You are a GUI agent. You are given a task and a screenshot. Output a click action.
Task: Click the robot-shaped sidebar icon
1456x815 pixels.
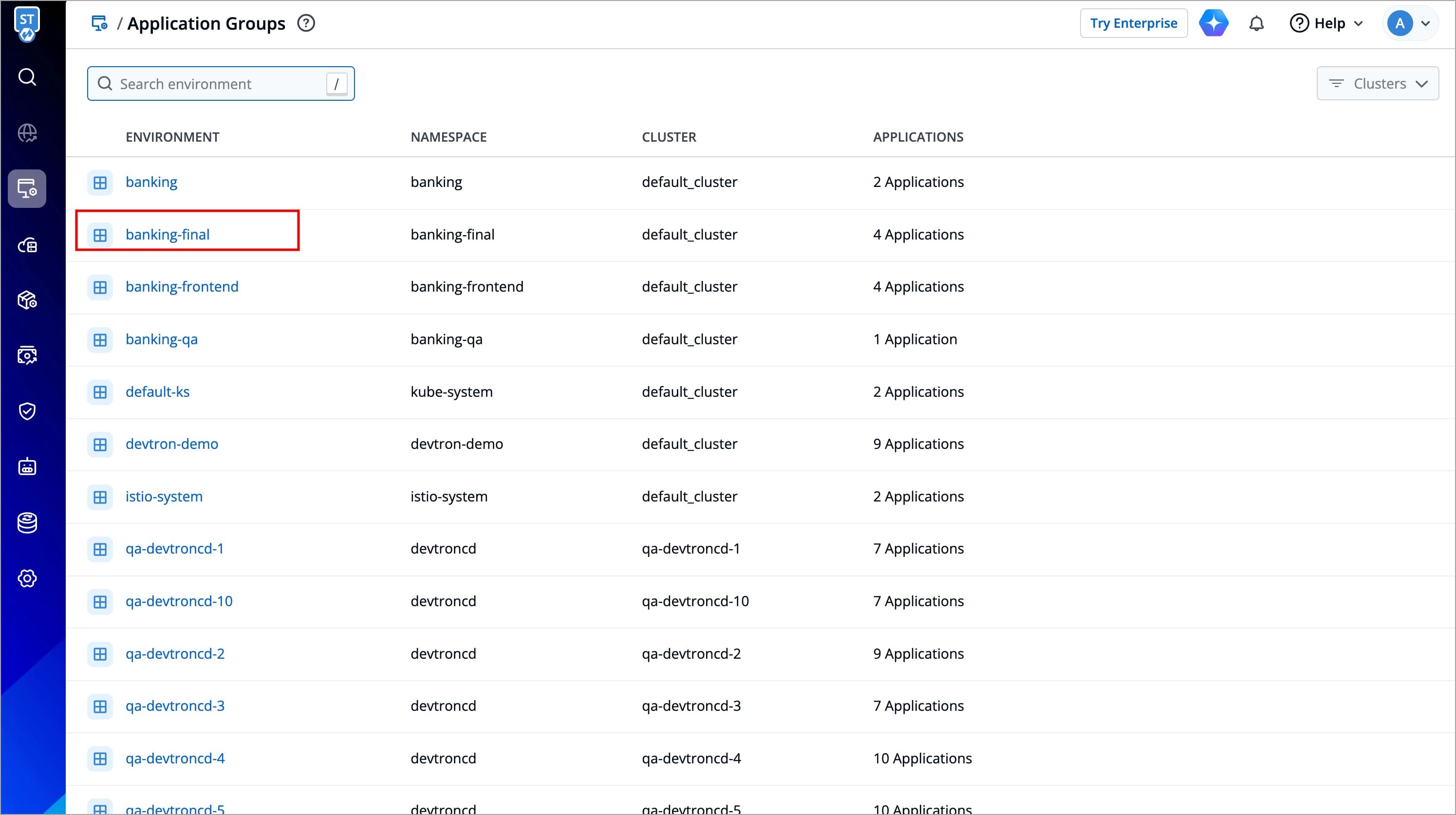[27, 467]
